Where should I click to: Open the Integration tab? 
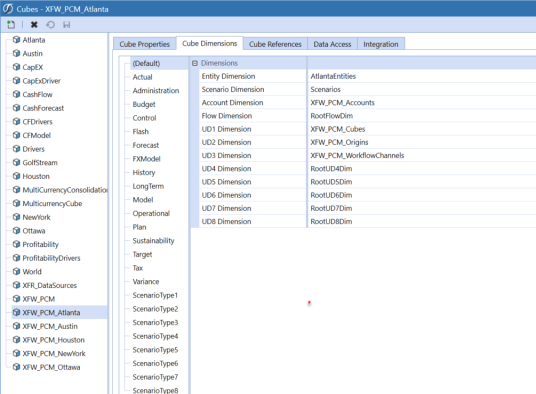tap(381, 44)
